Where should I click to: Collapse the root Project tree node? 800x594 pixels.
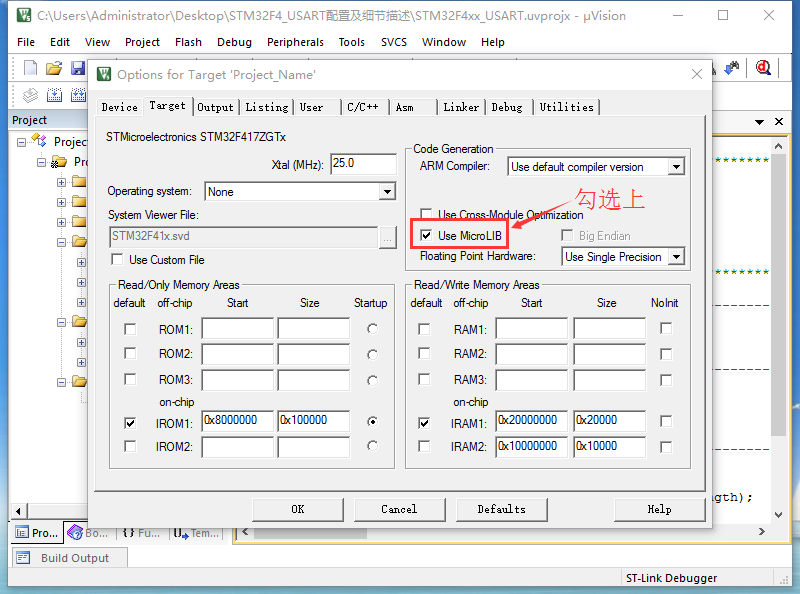click(x=21, y=142)
